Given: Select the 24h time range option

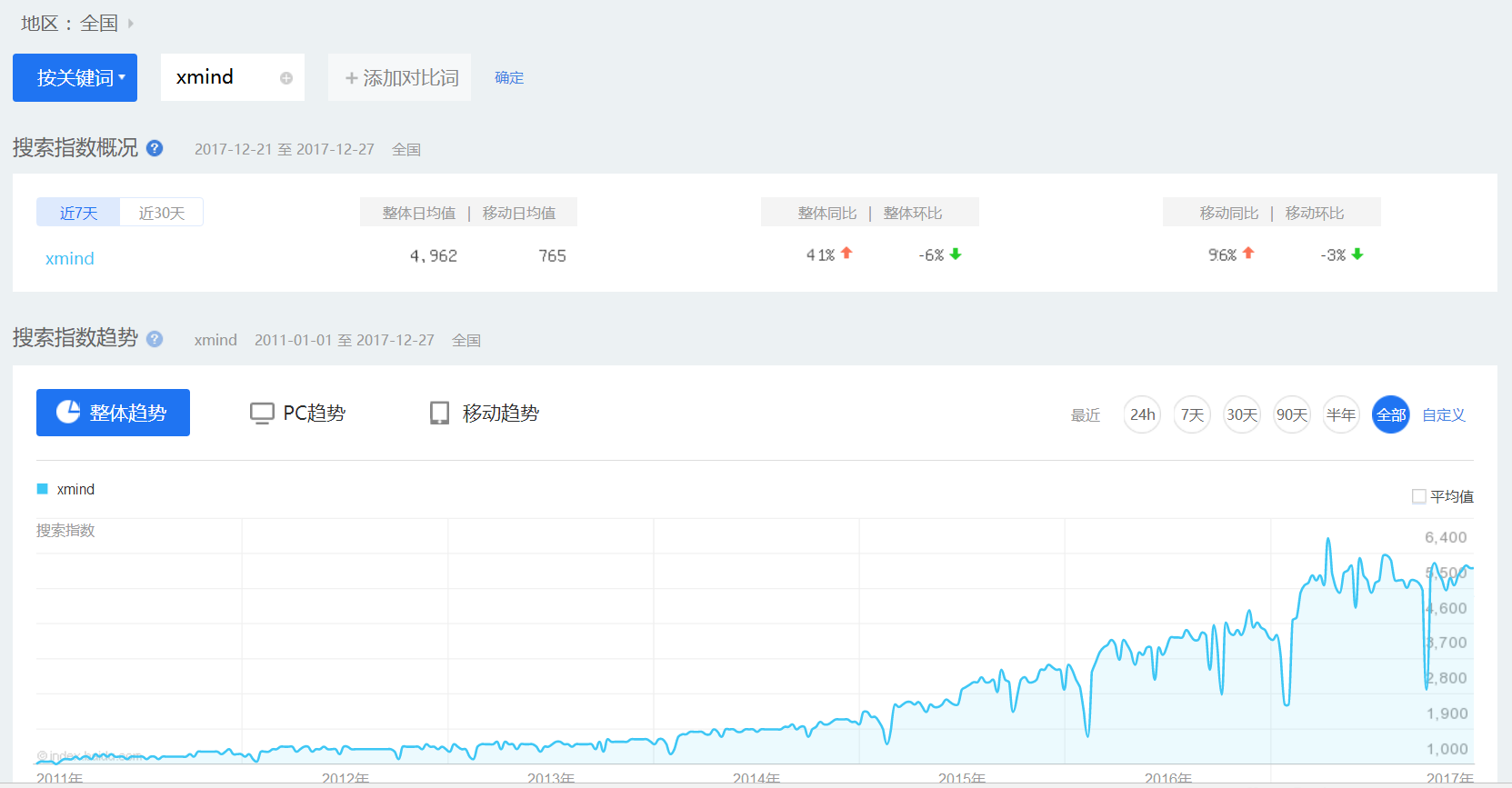Looking at the screenshot, I should pos(1142,415).
